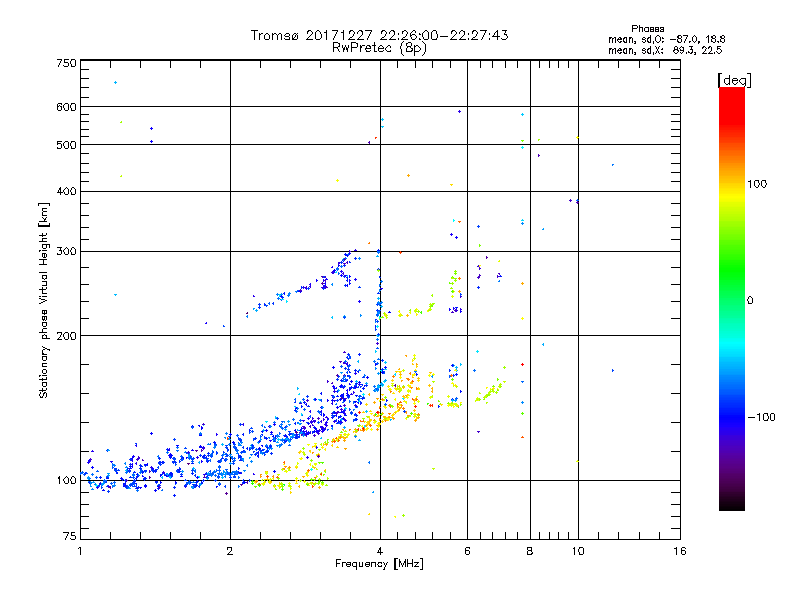Image resolution: width=800 pixels, height=600 pixels.
Task: Select the 'RwPretec (8p)' subtitle text
Action: click(379, 48)
